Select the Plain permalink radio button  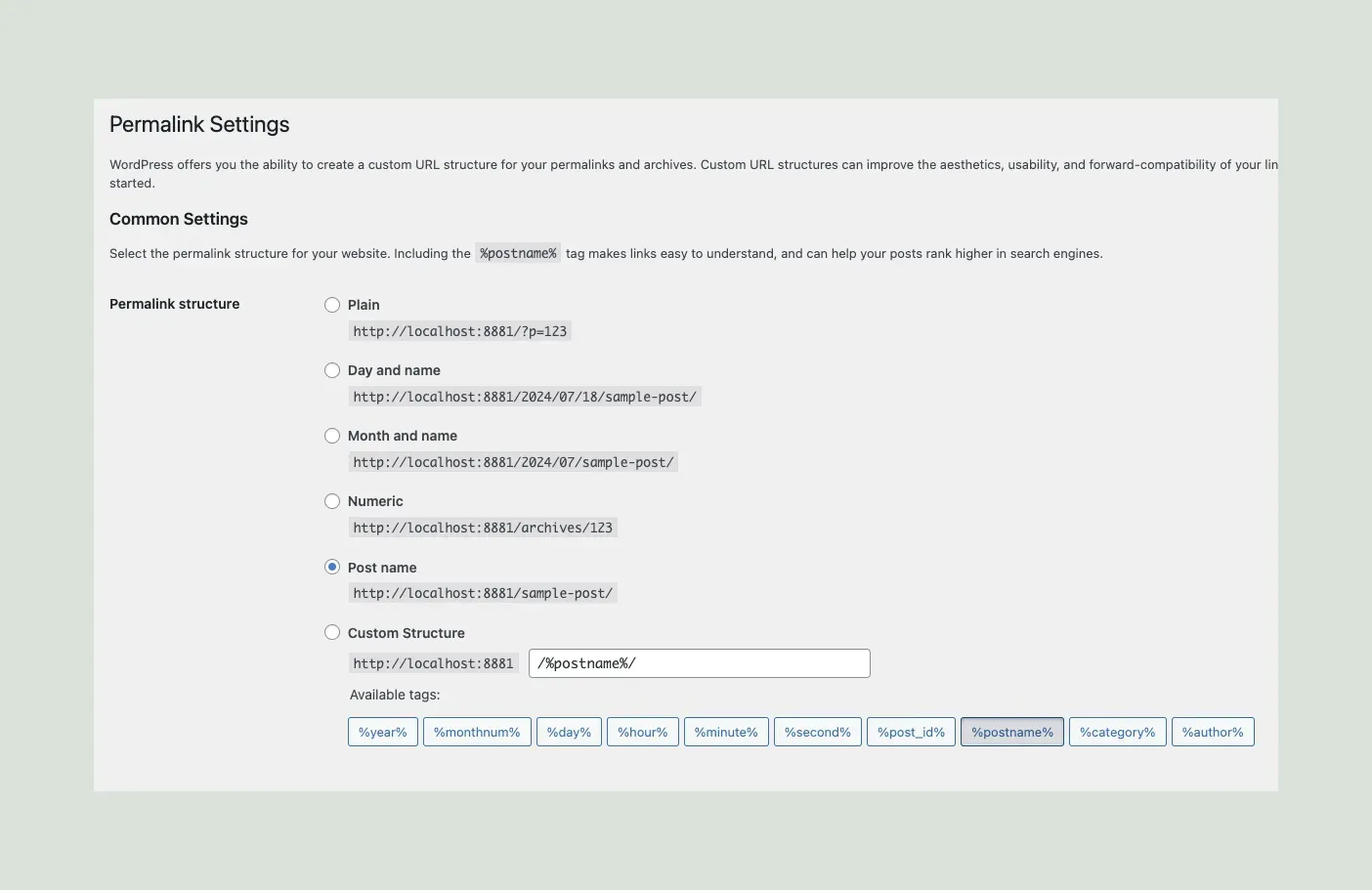point(332,305)
